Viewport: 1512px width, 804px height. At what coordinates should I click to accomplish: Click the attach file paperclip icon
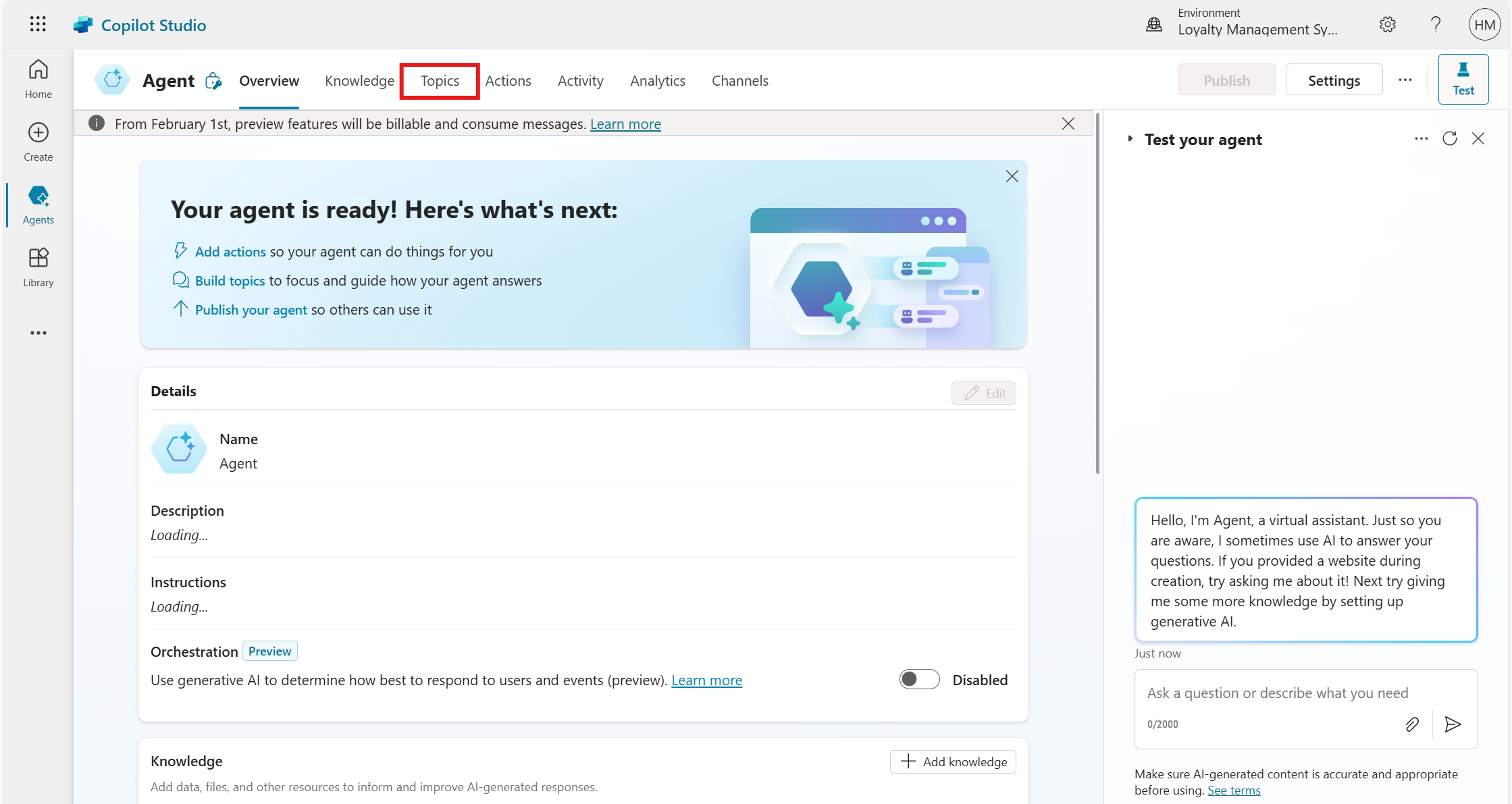click(1412, 724)
